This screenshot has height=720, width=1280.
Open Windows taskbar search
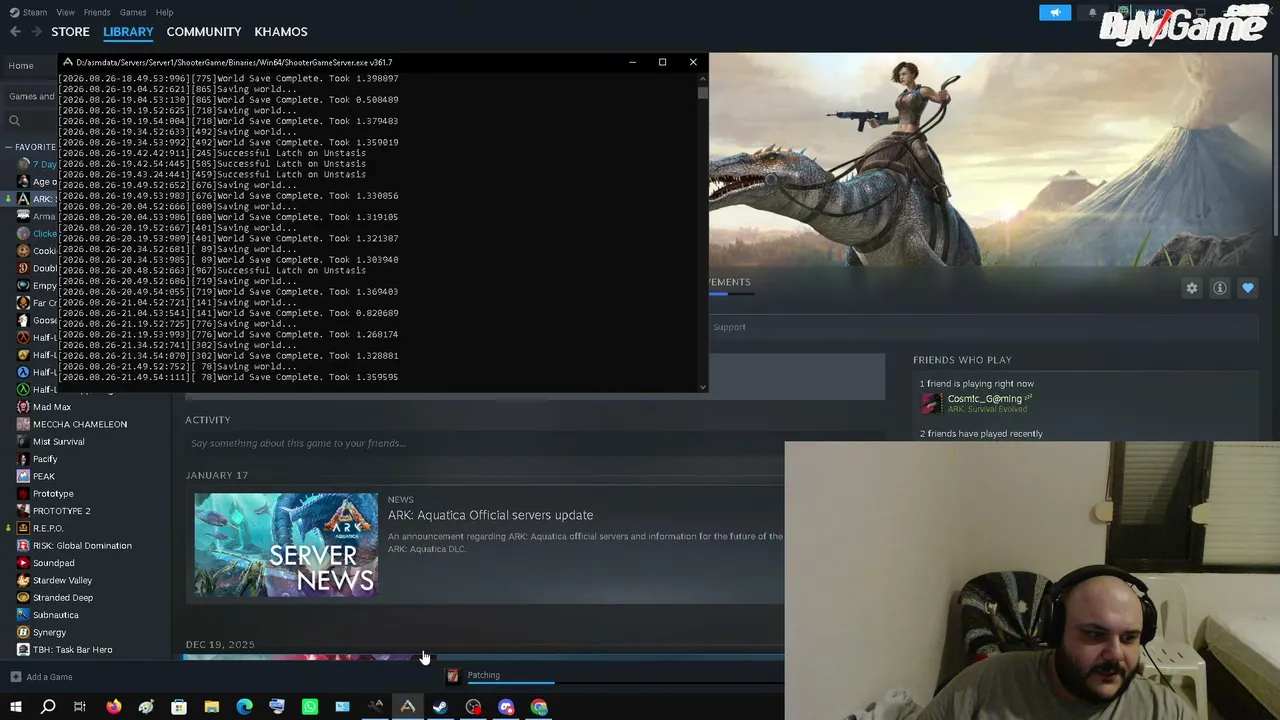coord(48,707)
